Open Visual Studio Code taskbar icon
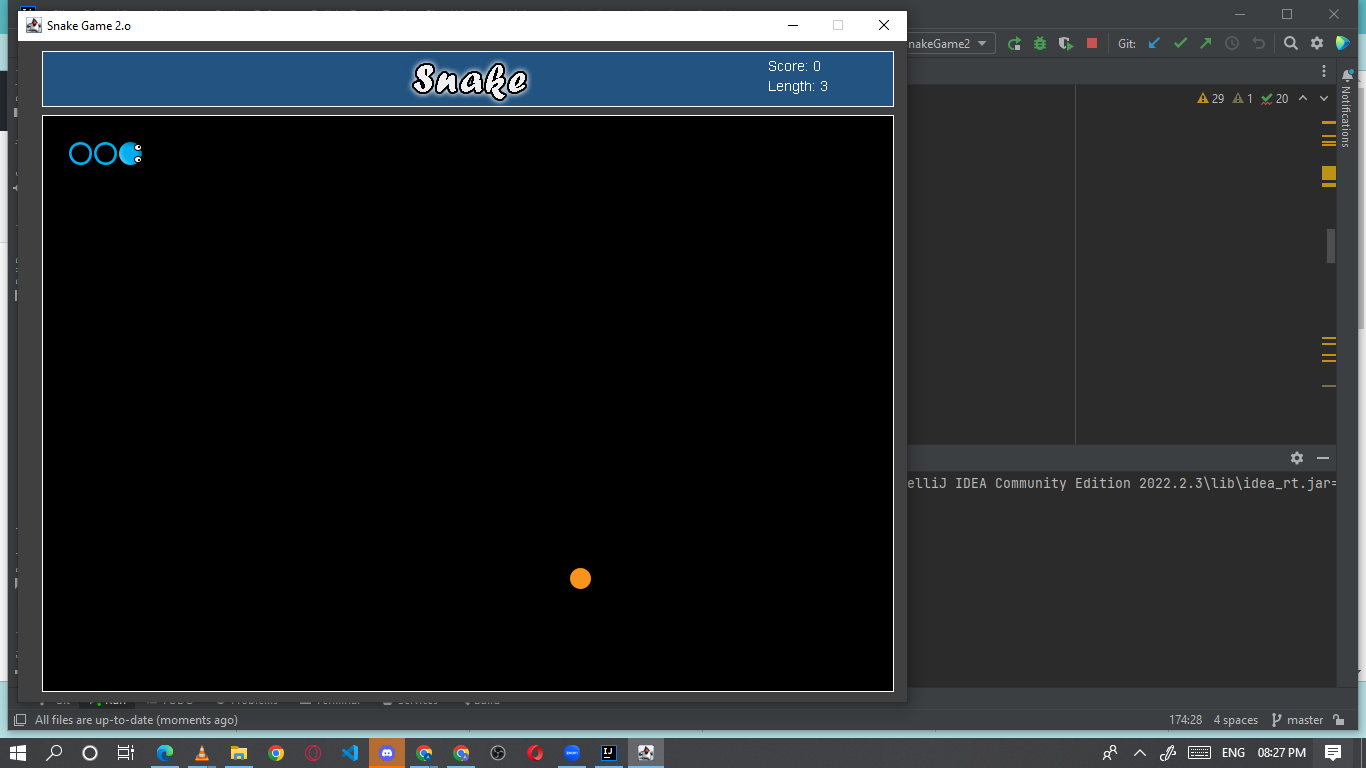Viewport: 1366px width, 768px height. (350, 753)
